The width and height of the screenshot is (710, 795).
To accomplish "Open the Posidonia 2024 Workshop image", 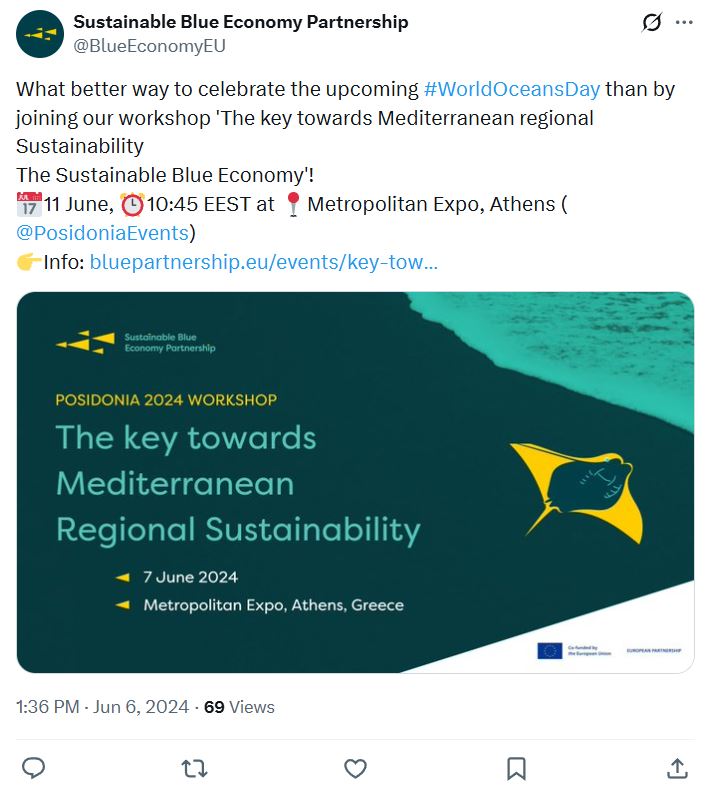I will click(355, 482).
